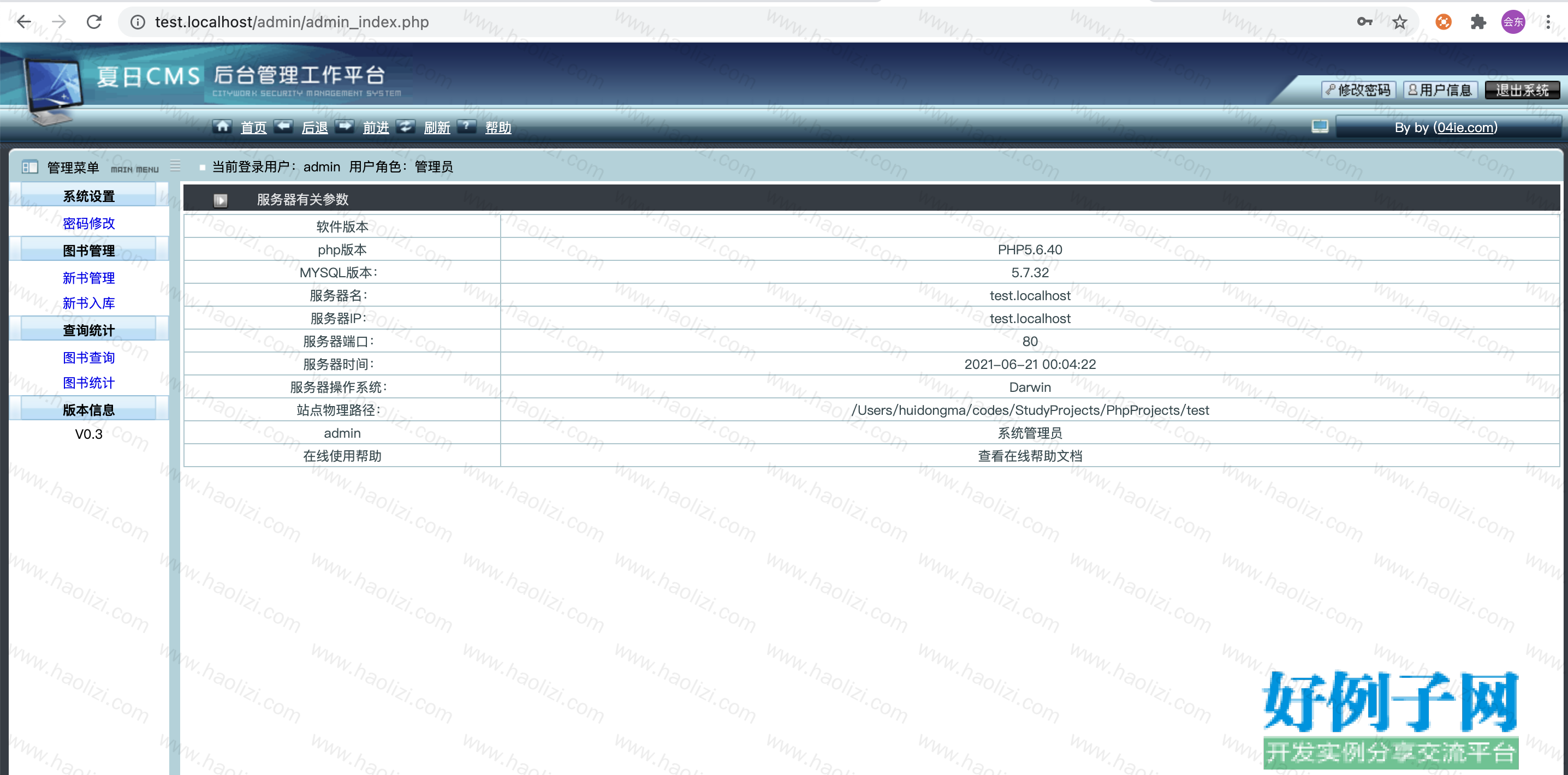Open 图书查询 in sidebar
Viewport: 1568px width, 775px height.
(89, 357)
